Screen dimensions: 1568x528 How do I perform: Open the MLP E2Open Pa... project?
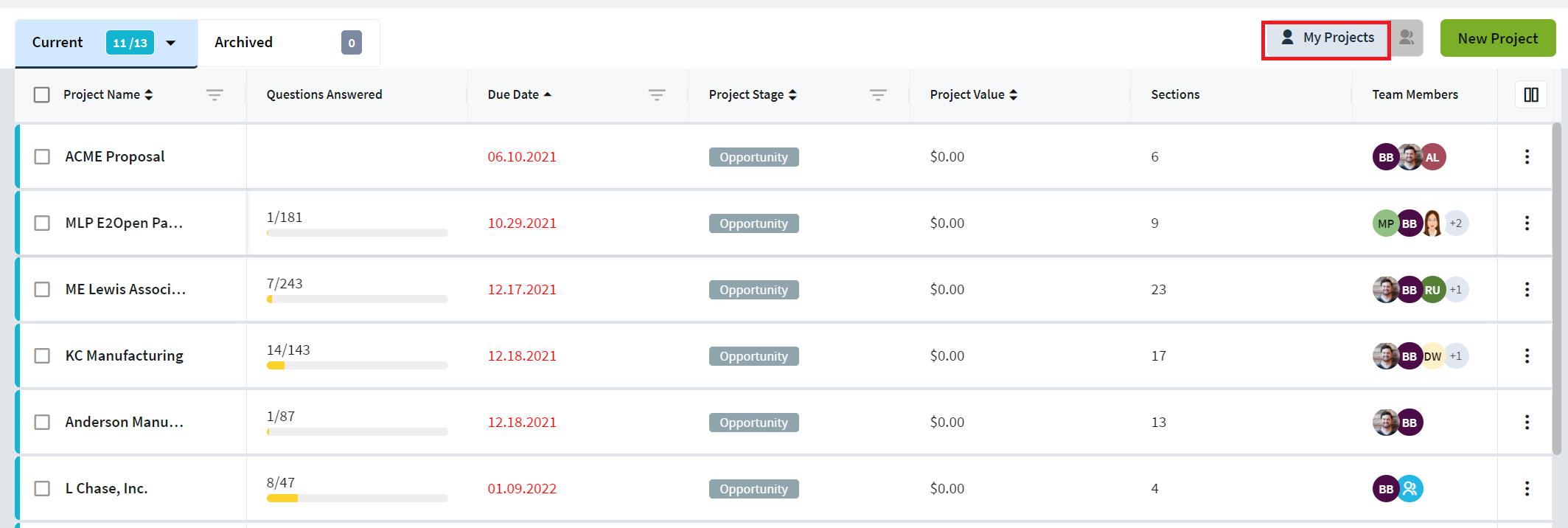tap(124, 223)
